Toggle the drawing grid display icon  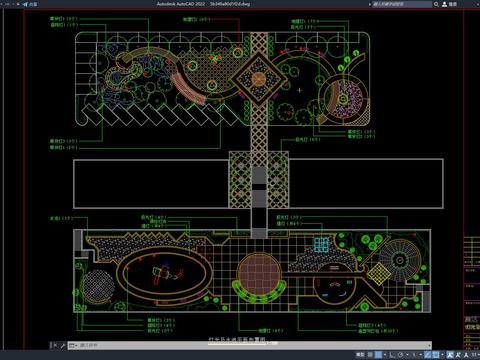pyautogui.click(x=370, y=355)
